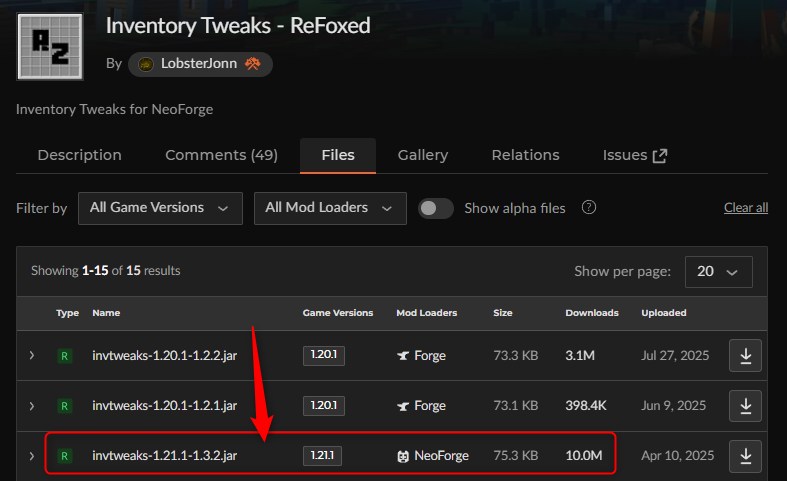The width and height of the screenshot is (787, 481).
Task: Click the Mod Loaders column header
Action: coord(427,313)
